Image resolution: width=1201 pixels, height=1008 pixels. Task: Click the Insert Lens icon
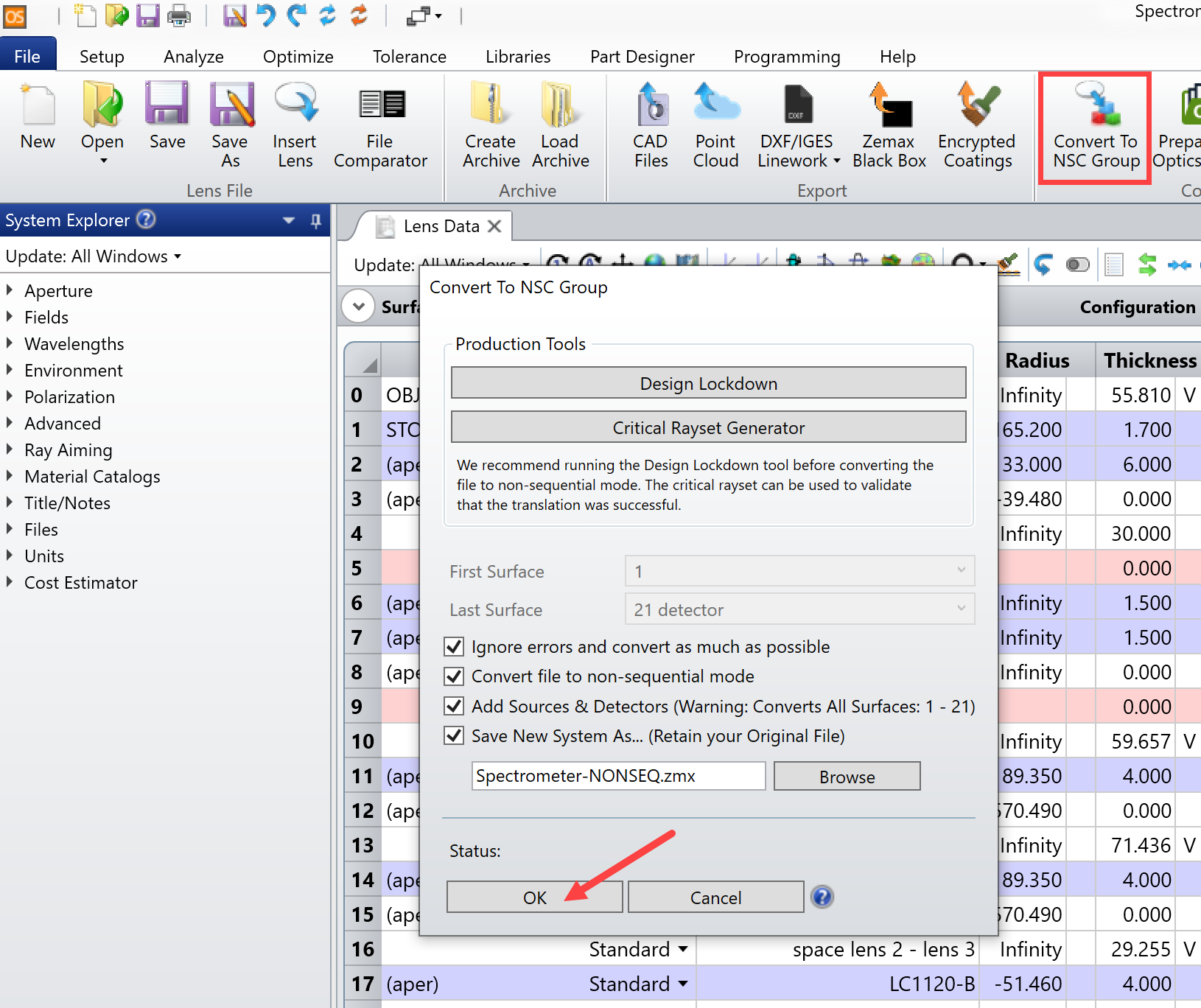[295, 103]
